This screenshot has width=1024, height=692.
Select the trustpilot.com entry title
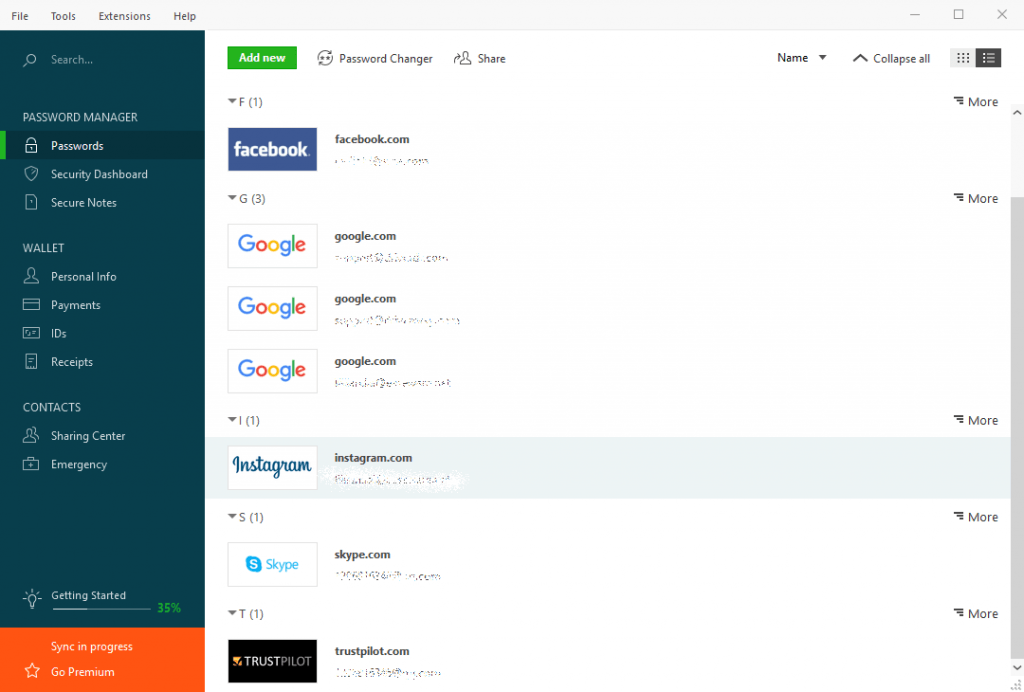pyautogui.click(x=372, y=651)
